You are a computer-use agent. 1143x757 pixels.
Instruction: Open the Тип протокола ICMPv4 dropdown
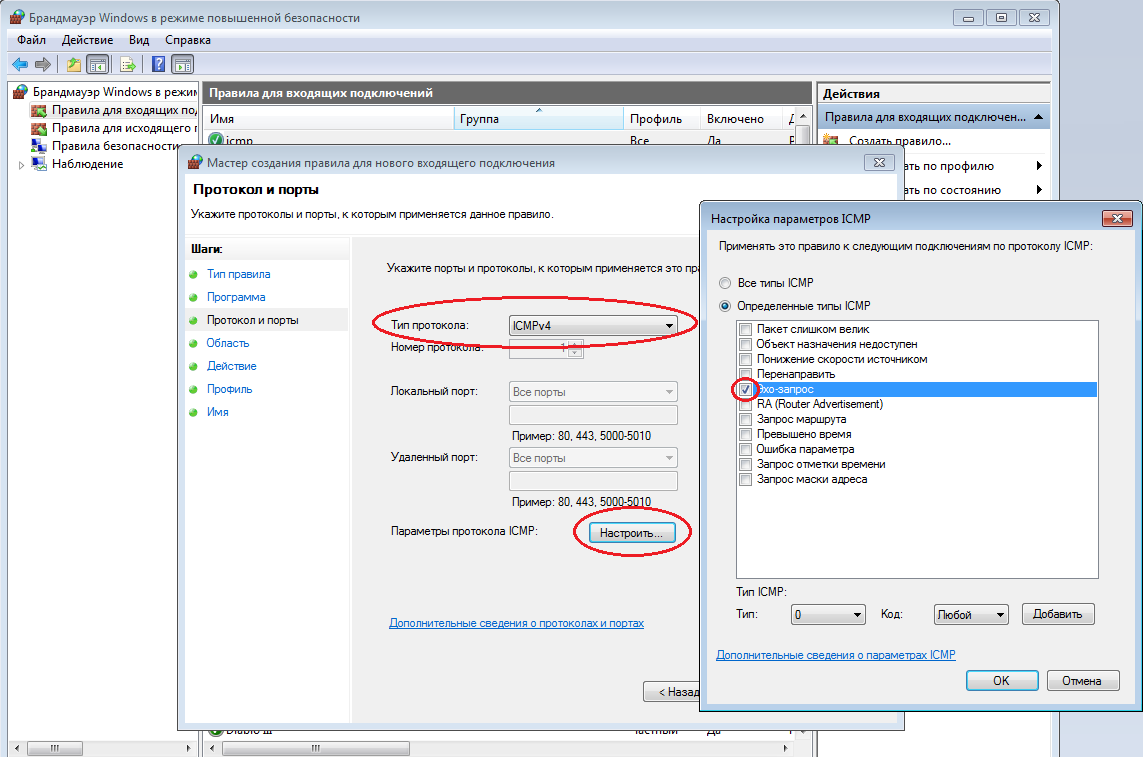coord(593,325)
